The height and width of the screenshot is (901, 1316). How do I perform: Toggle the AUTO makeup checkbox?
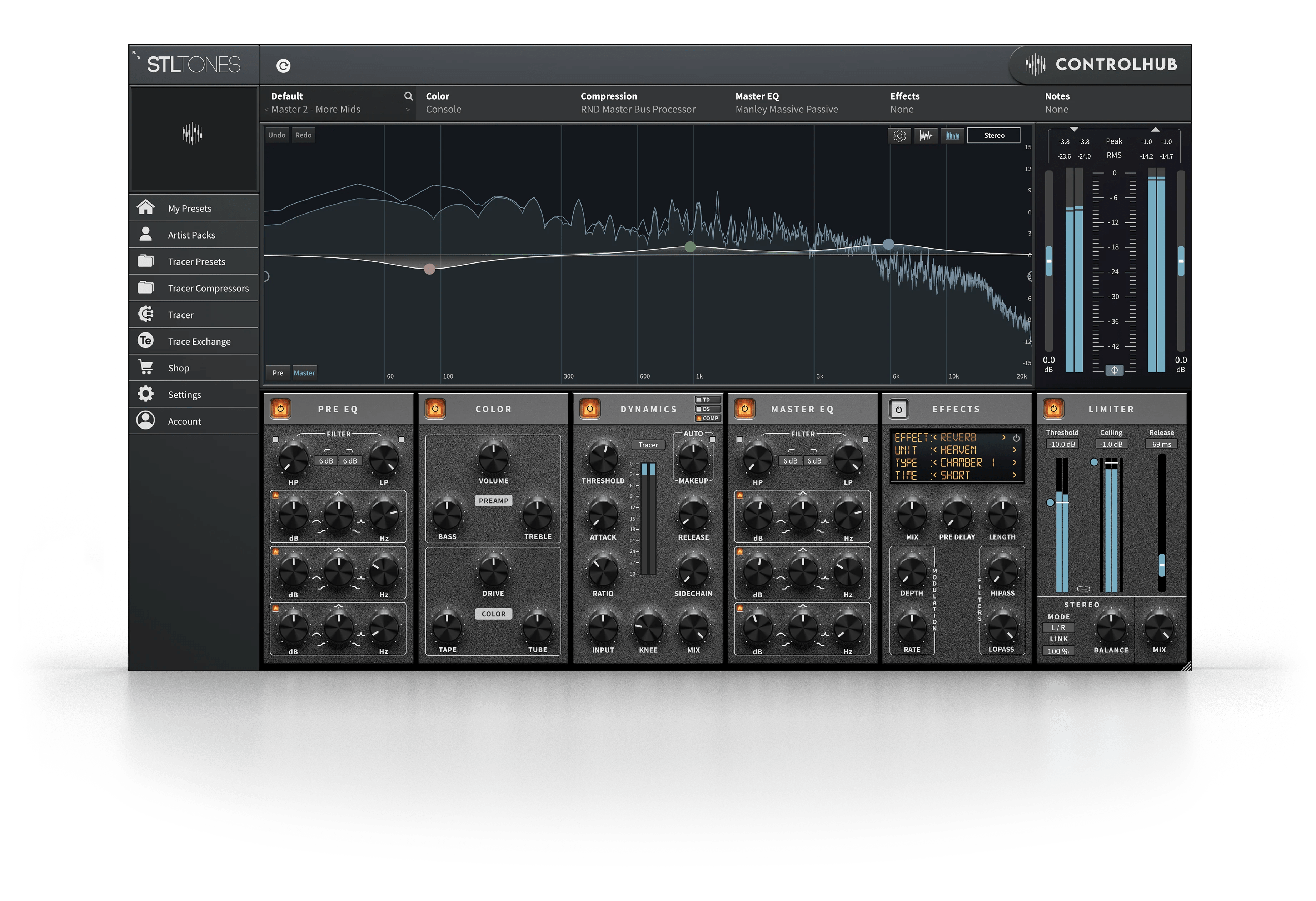712,439
